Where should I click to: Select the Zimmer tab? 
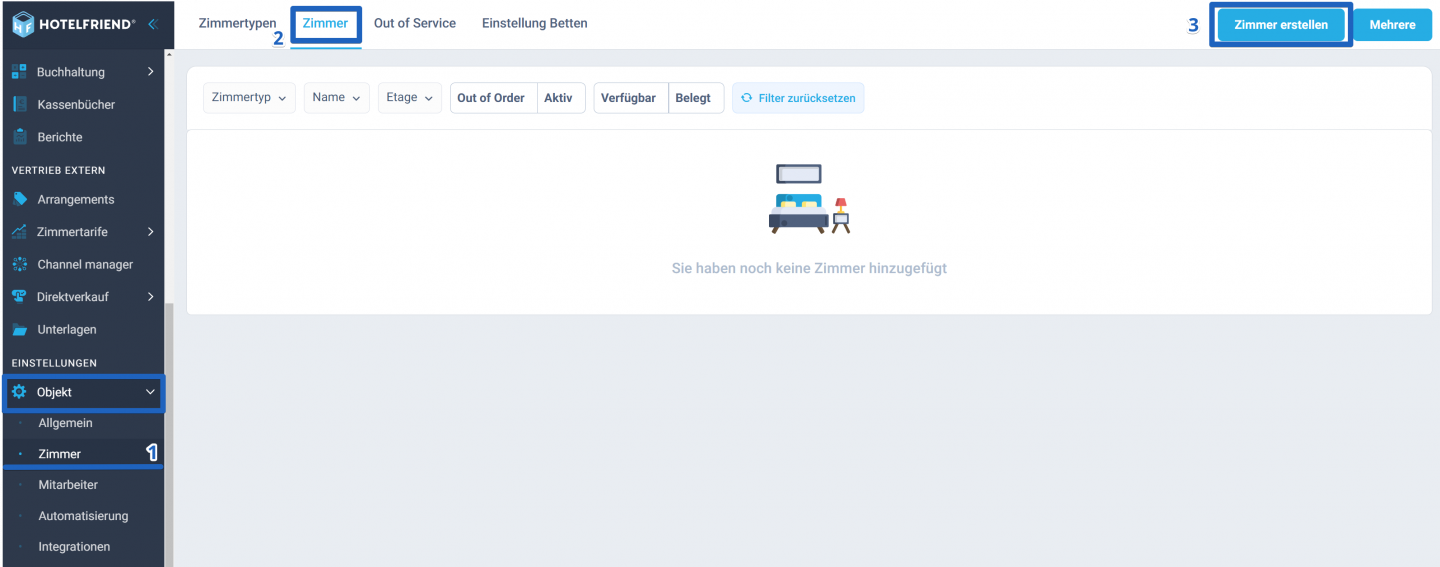325,23
